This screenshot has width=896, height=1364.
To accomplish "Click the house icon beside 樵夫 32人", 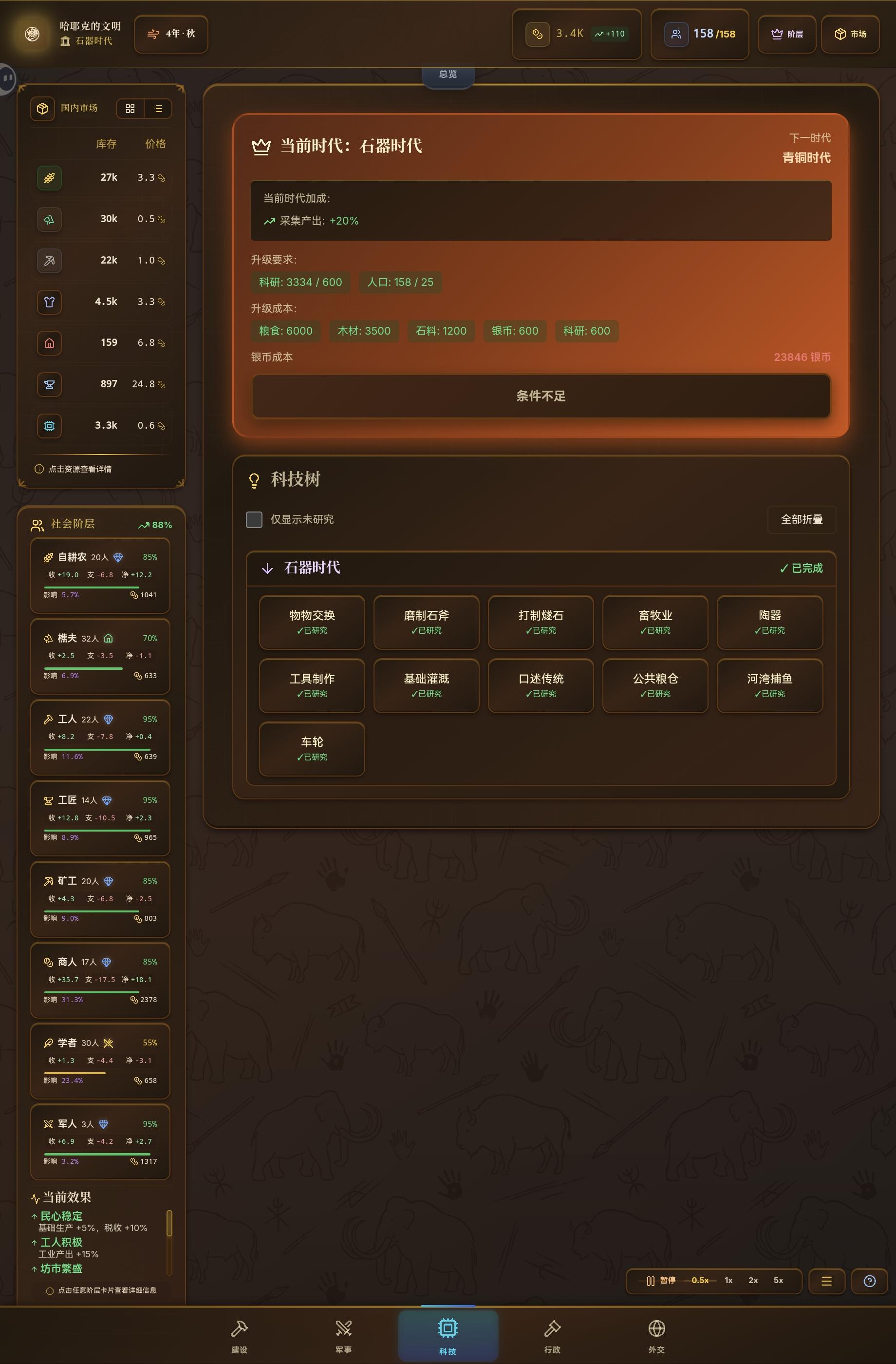I will point(108,639).
